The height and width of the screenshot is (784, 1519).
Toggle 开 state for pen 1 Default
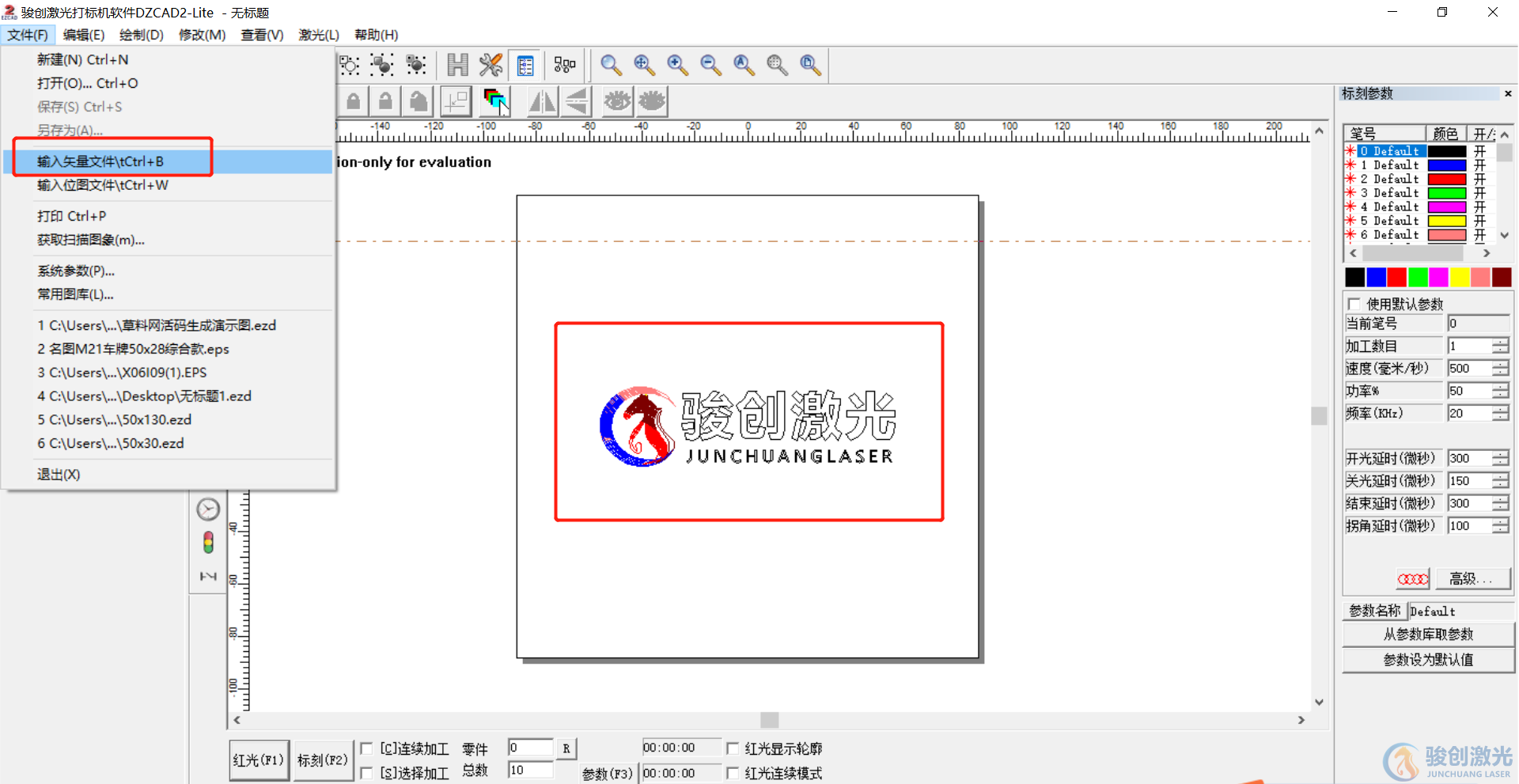[1479, 165]
